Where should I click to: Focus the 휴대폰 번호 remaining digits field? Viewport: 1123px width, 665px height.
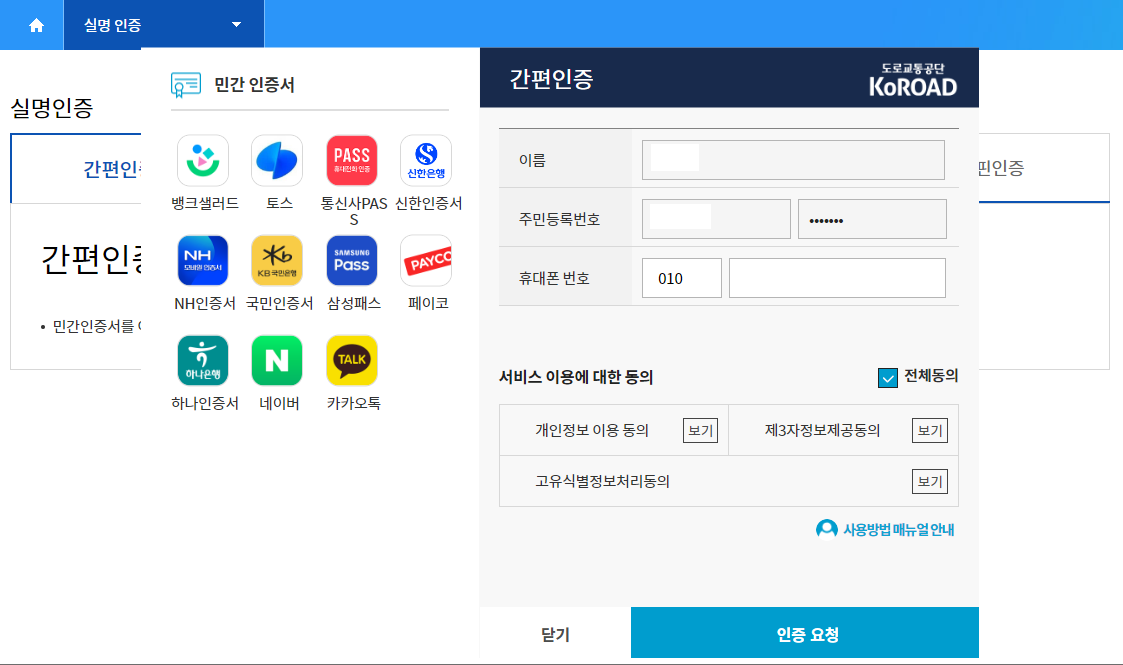tap(837, 278)
